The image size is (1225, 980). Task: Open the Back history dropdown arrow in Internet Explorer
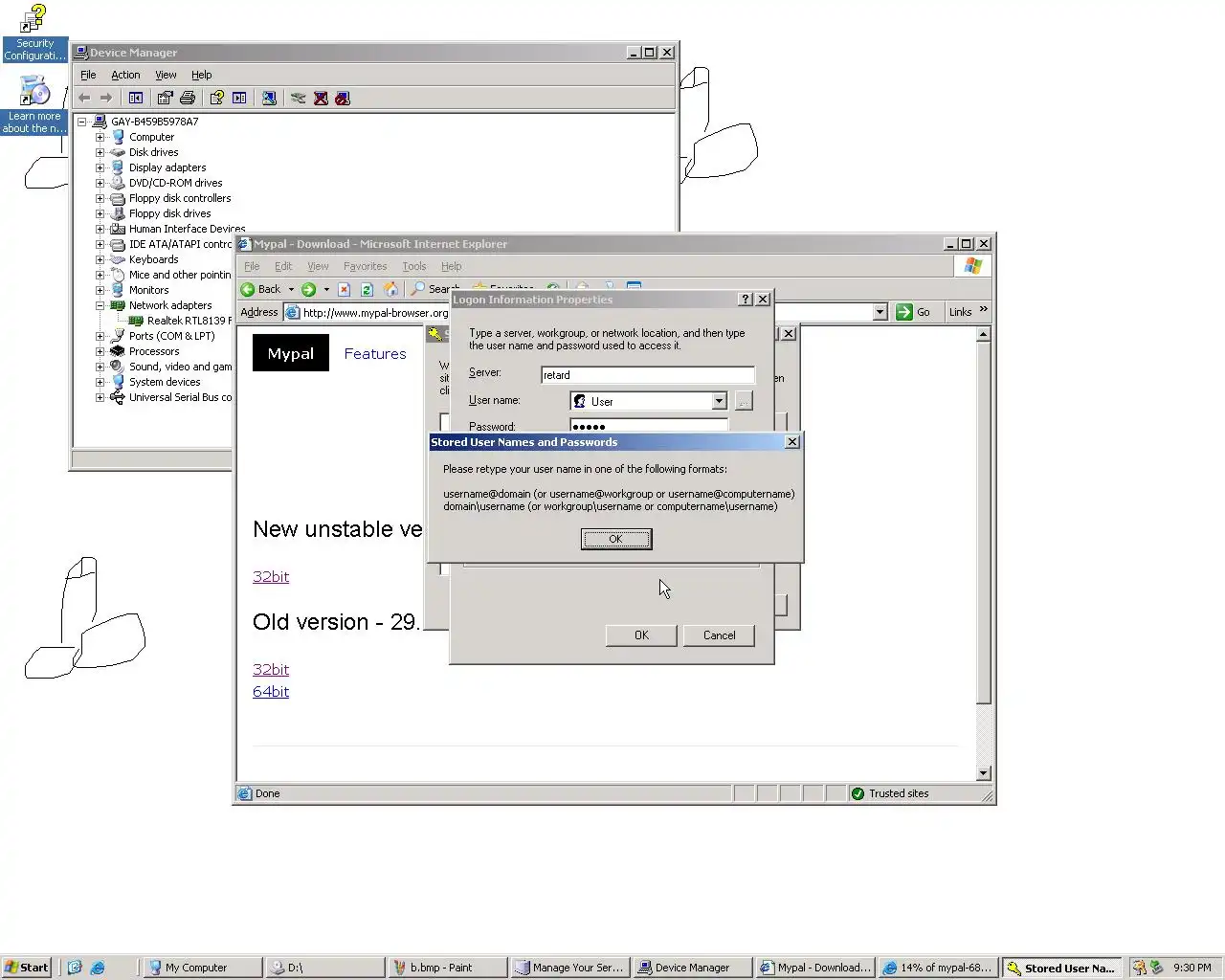click(x=291, y=289)
